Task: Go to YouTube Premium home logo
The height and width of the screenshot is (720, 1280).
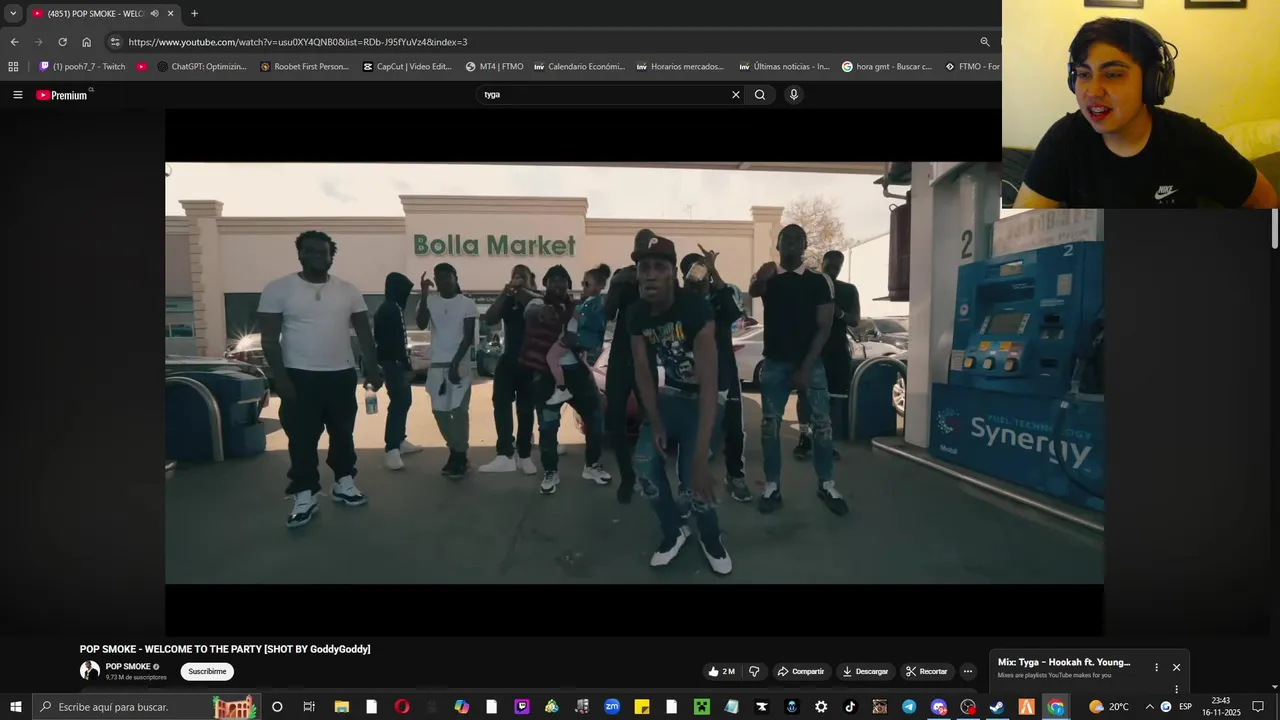Action: point(62,95)
